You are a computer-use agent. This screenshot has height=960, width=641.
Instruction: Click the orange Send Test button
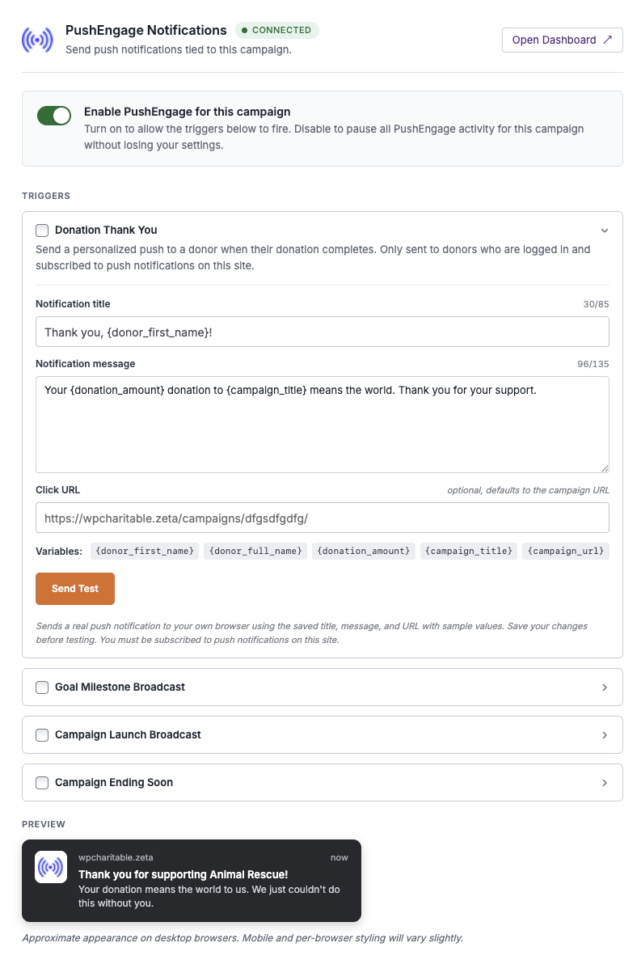pyautogui.click(x=75, y=589)
